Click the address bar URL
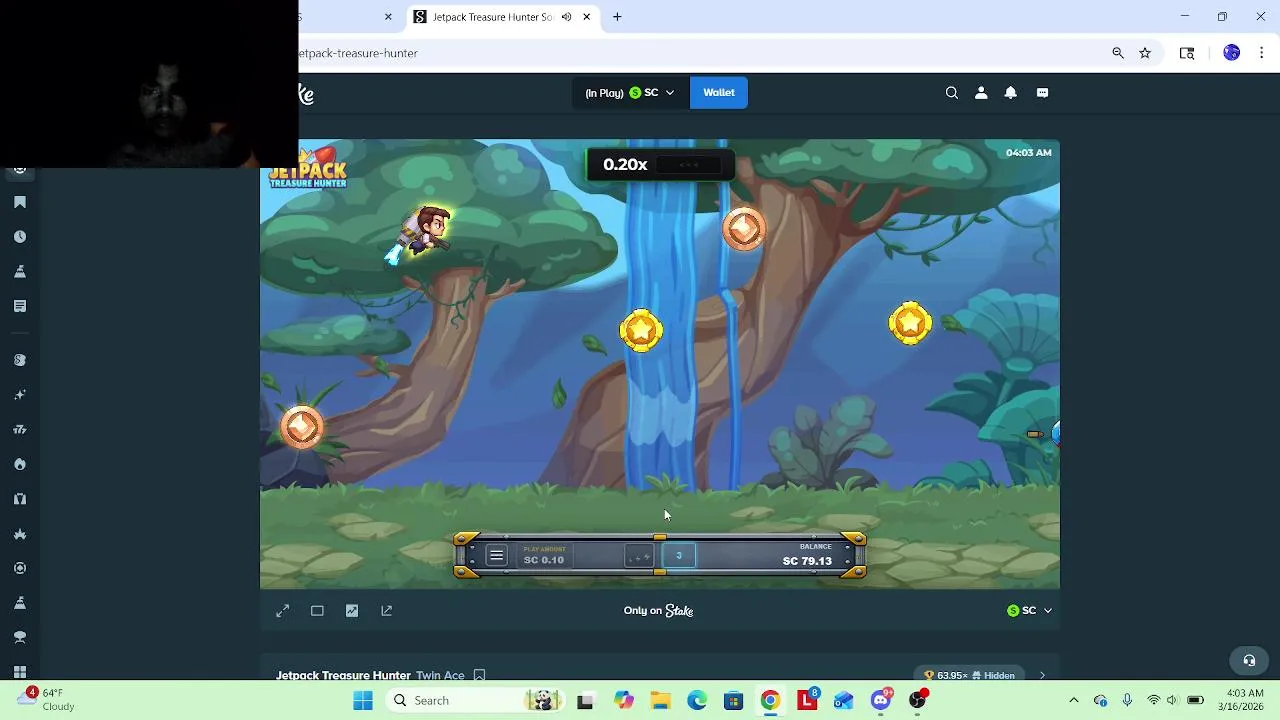Viewport: 1280px width, 720px height. (358, 53)
